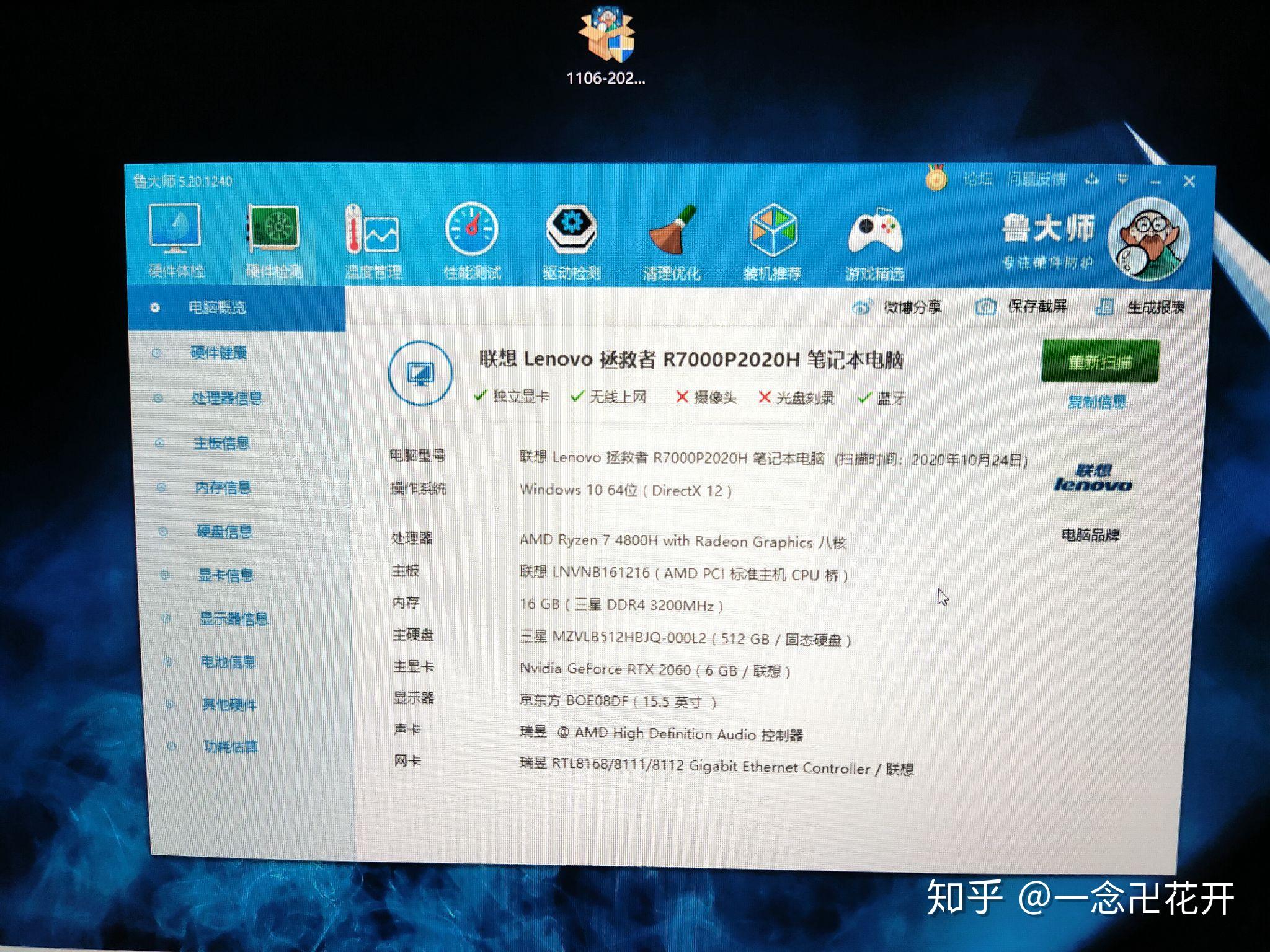Select 内存信息 in the sidebar
The width and height of the screenshot is (1270, 952).
(223, 488)
